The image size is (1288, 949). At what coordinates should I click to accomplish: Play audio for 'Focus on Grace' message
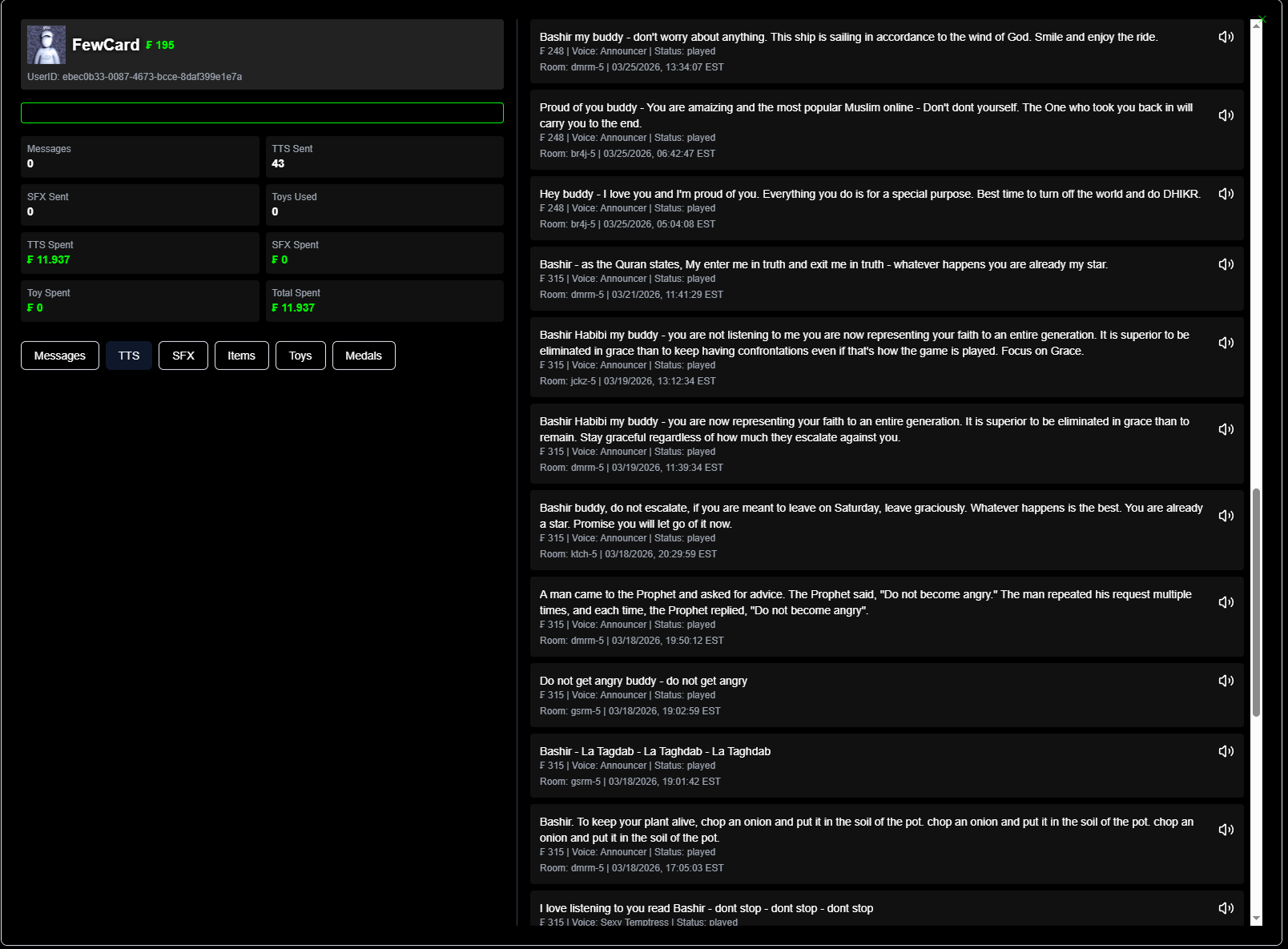[1226, 343]
